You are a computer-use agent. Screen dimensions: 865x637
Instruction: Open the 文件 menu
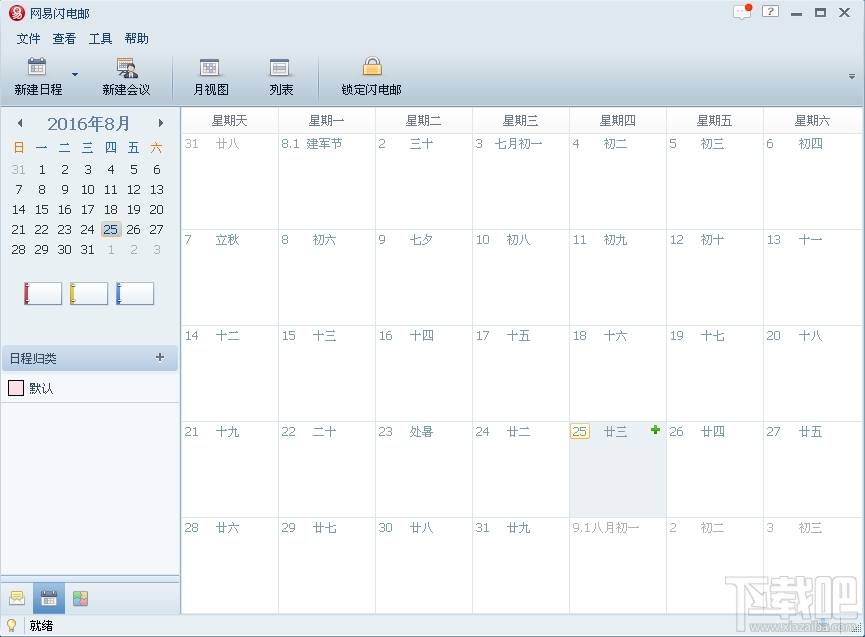click(x=28, y=39)
